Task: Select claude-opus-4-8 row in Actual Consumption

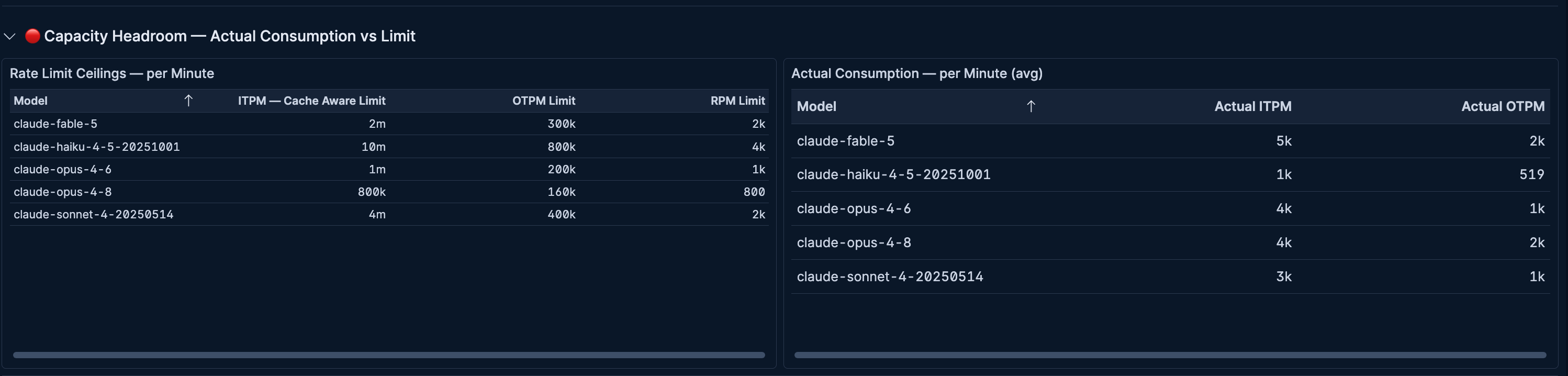Action: click(1171, 242)
